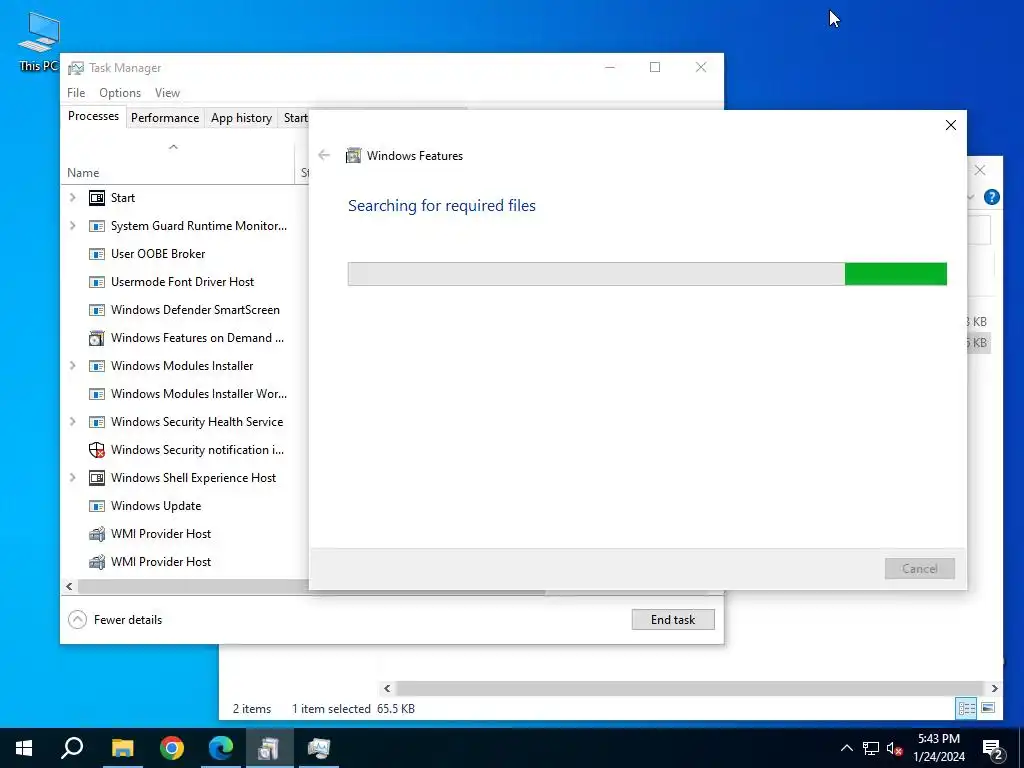Click the sort arrow above the Name column
1024x768 pixels.
click(x=173, y=147)
